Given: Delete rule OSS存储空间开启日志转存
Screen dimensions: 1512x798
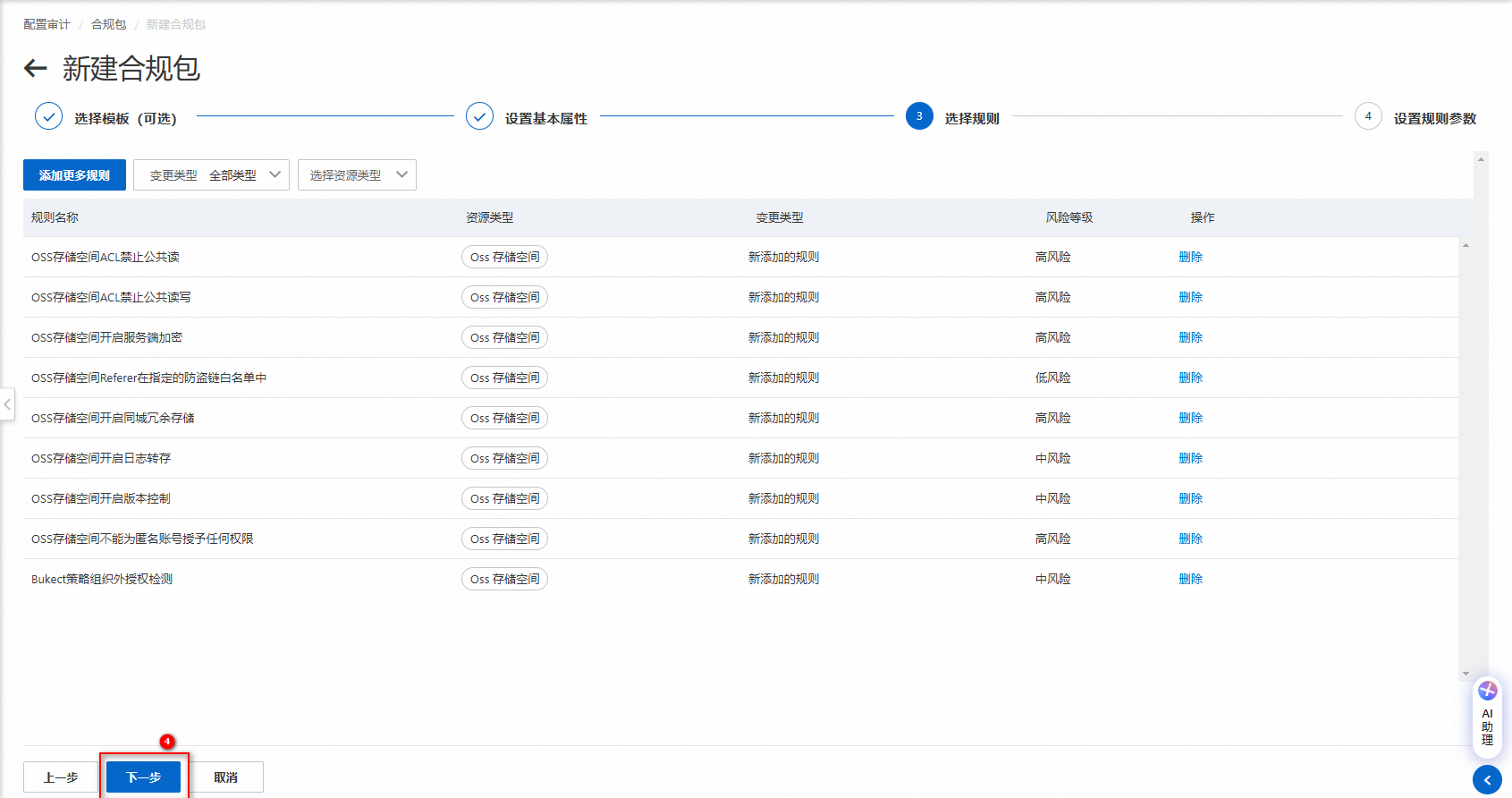Looking at the screenshot, I should pos(1191,458).
